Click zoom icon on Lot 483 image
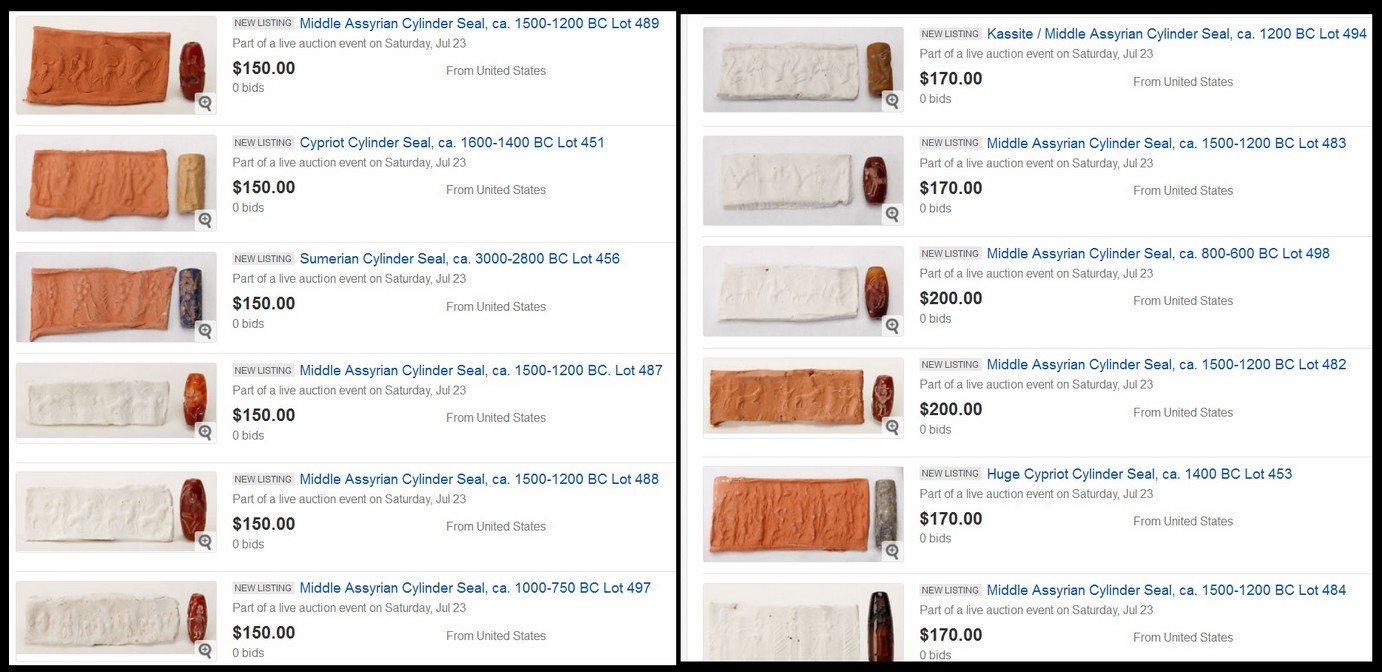 892,213
